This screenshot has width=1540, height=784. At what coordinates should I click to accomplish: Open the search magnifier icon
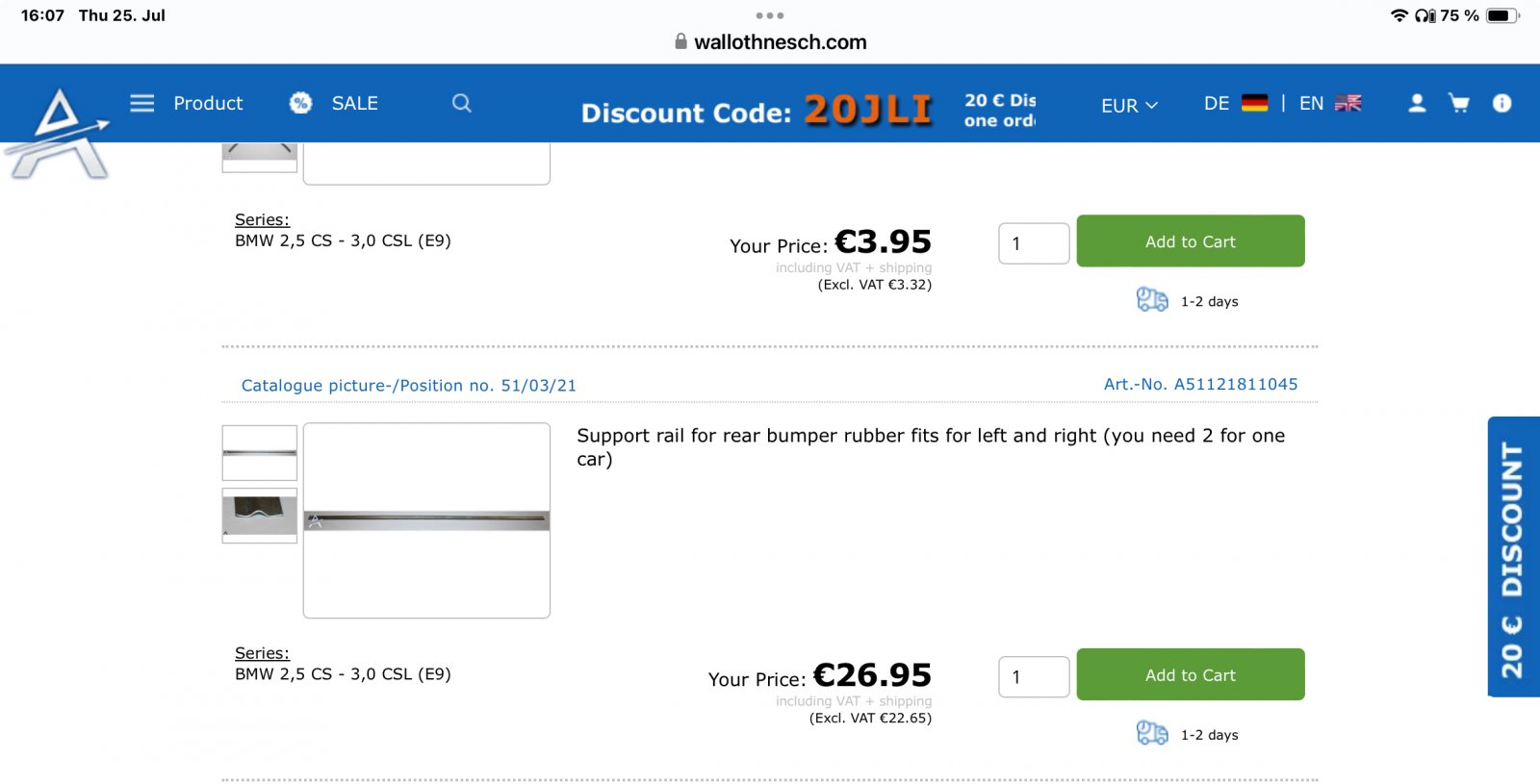[462, 103]
